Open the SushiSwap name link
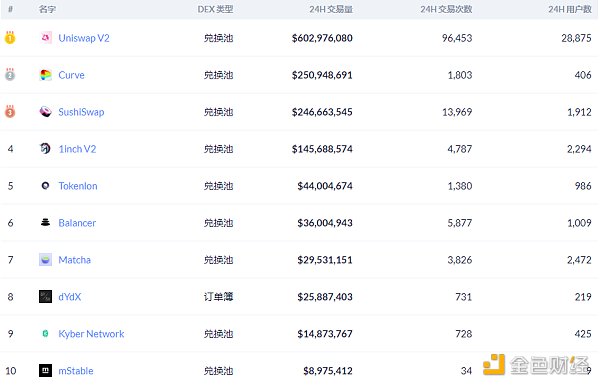This screenshot has width=600, height=386. tap(81, 112)
